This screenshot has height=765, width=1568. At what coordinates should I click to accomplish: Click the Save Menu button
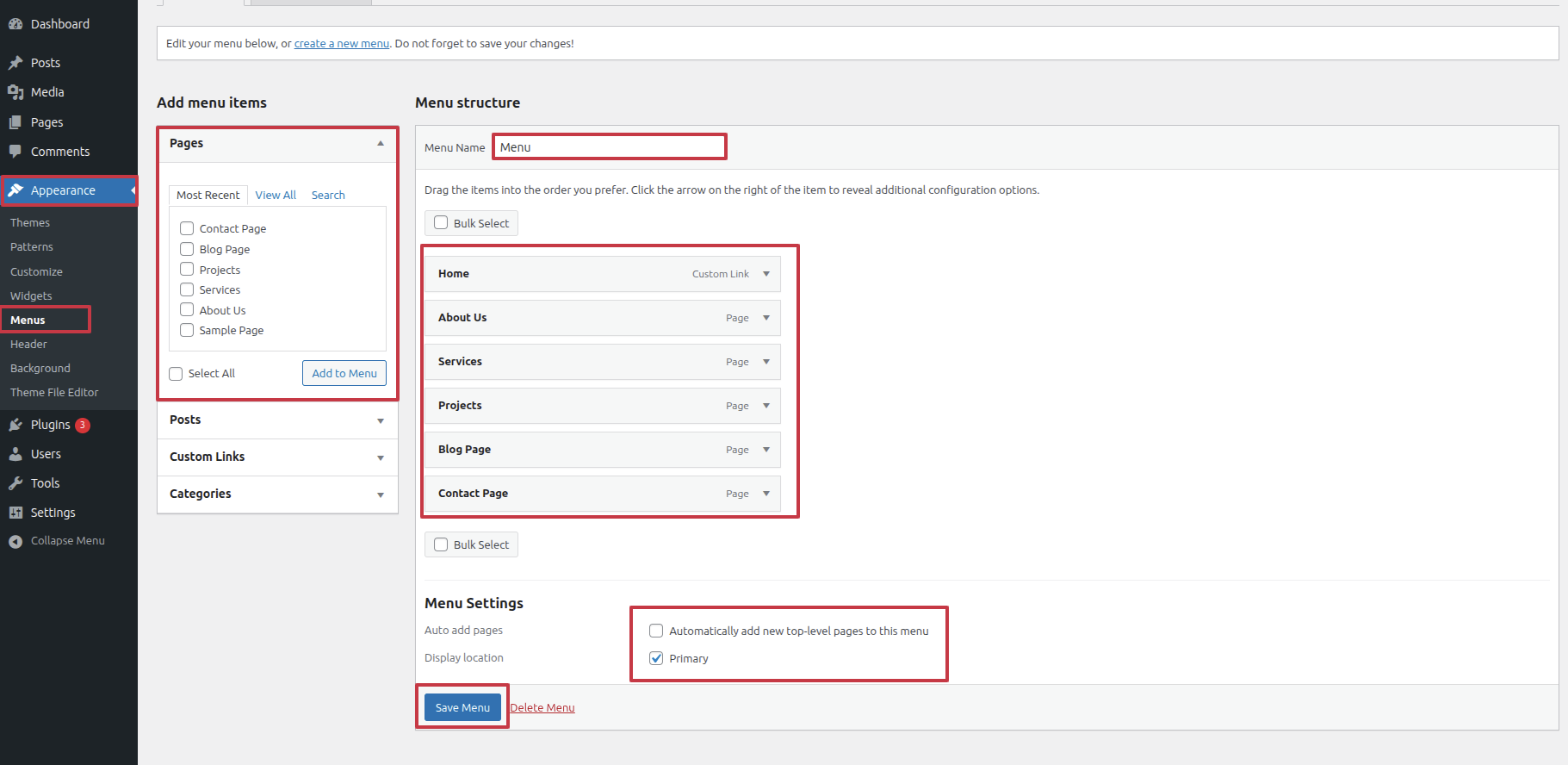point(462,707)
